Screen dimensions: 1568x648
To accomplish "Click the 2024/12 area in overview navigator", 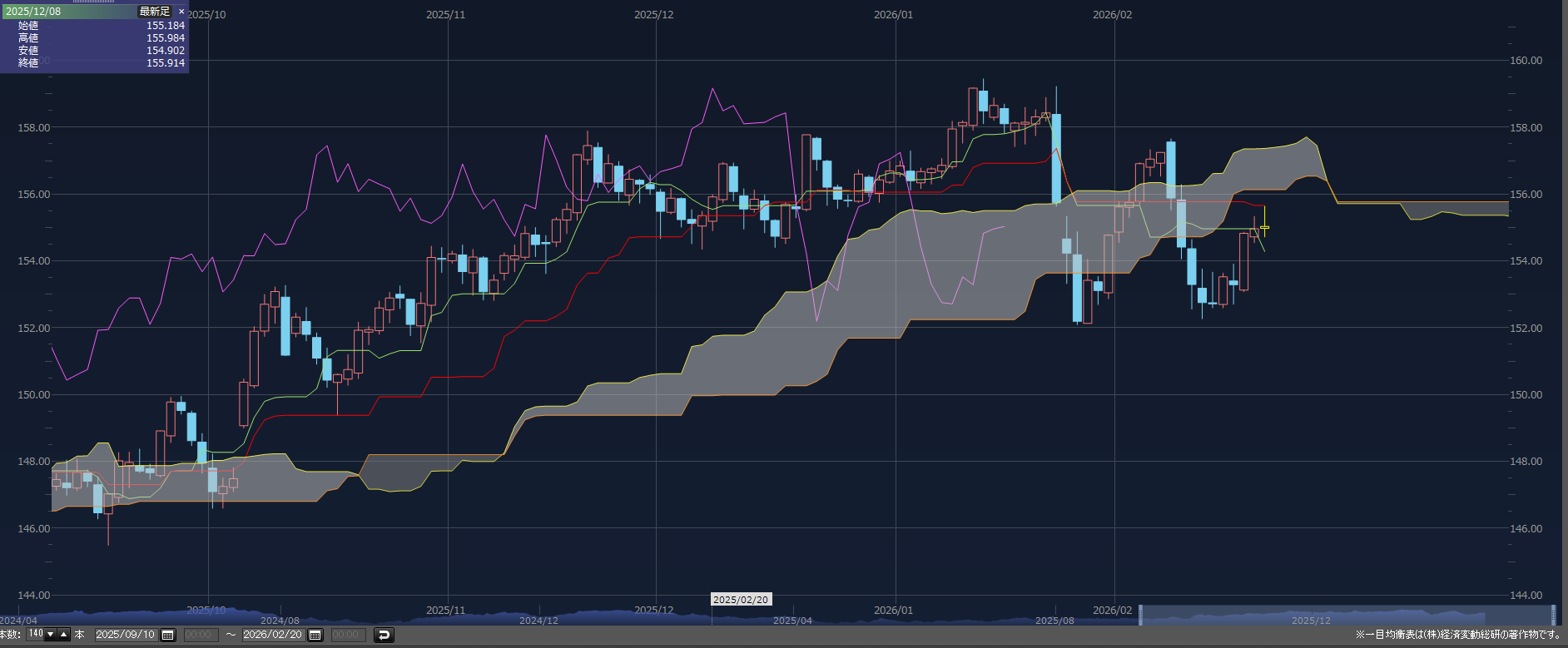I will [538, 620].
